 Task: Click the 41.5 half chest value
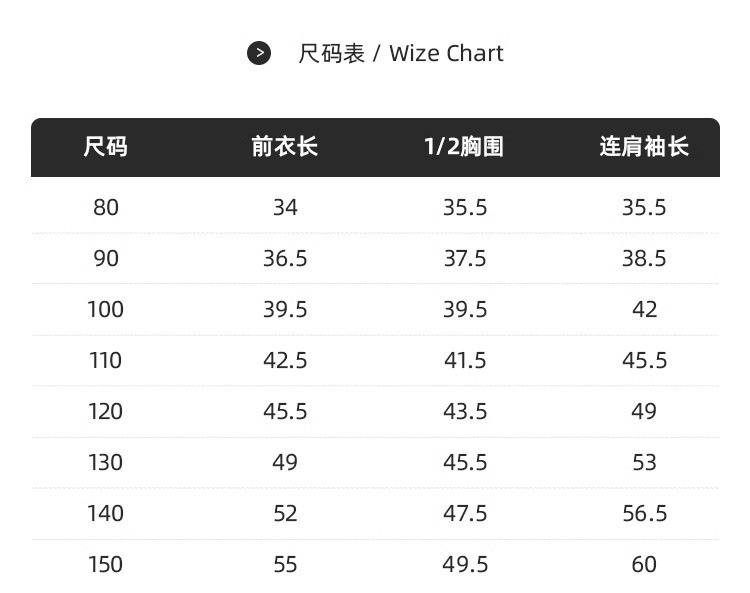coord(465,360)
